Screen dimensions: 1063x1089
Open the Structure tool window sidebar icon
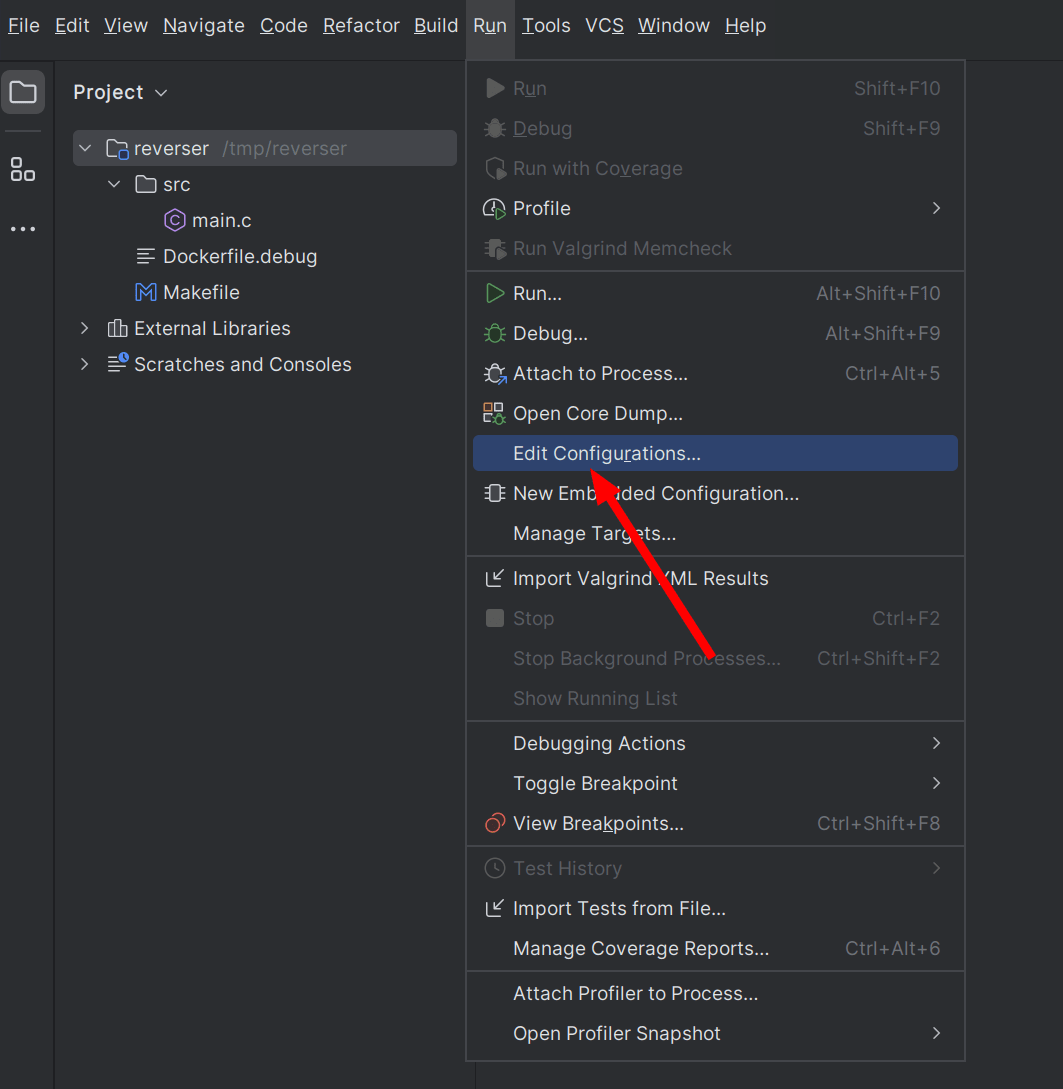pos(23,169)
